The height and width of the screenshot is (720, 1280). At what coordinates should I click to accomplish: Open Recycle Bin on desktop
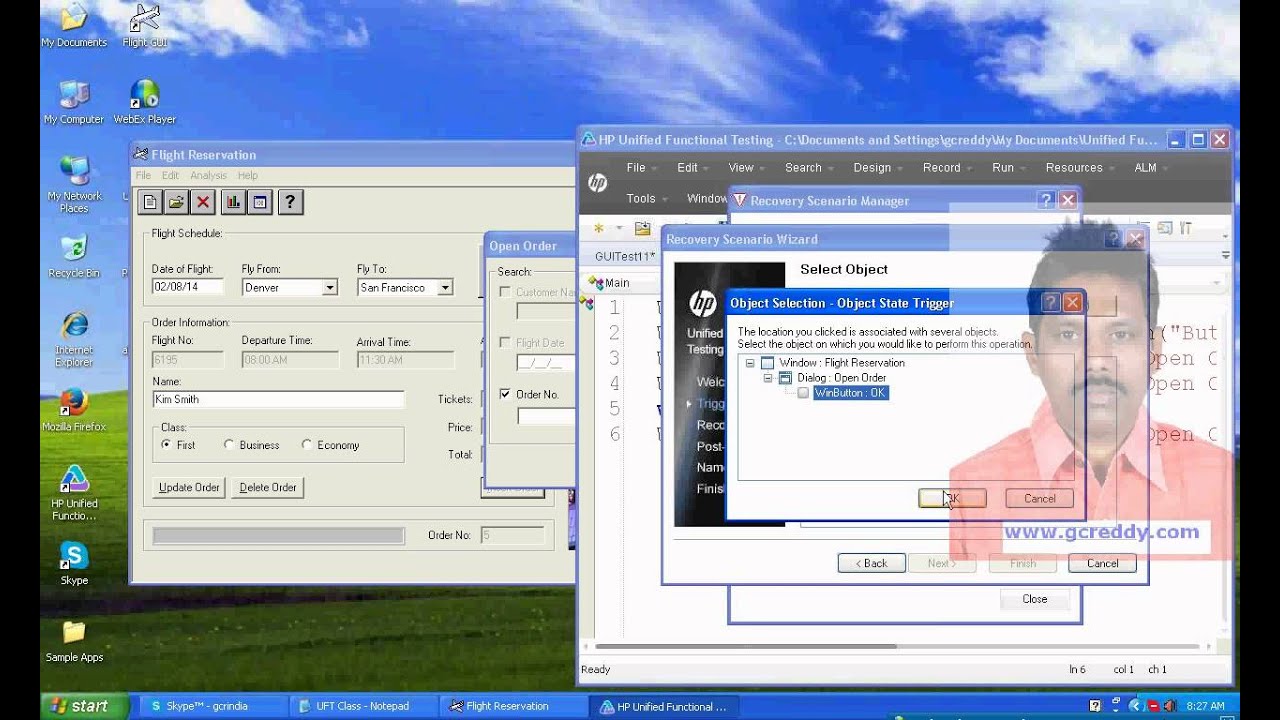74,257
